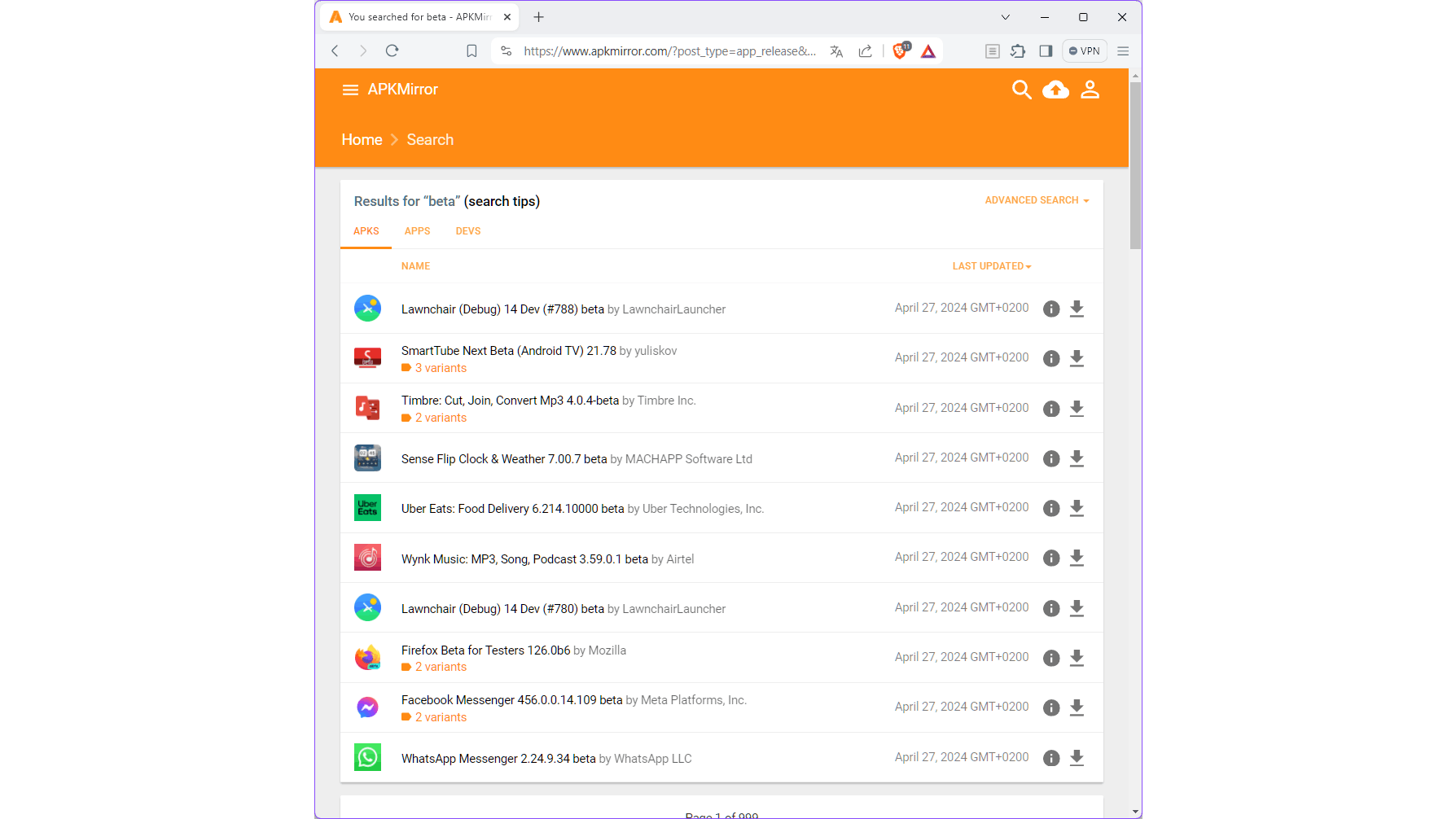Open the translate page icon
Screen dimensions: 1456x819
pyautogui.click(x=836, y=51)
